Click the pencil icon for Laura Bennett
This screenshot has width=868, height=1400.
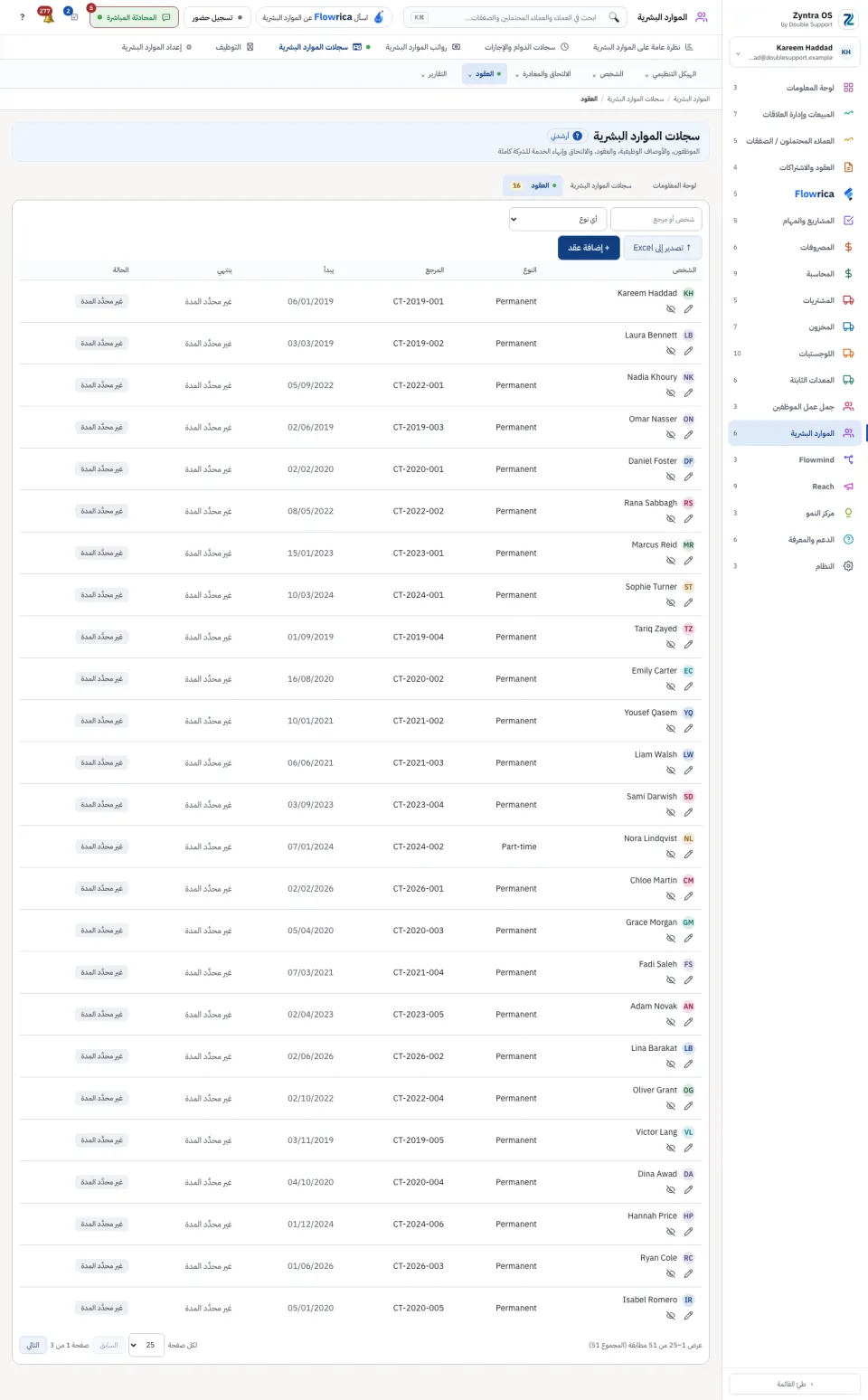(688, 351)
